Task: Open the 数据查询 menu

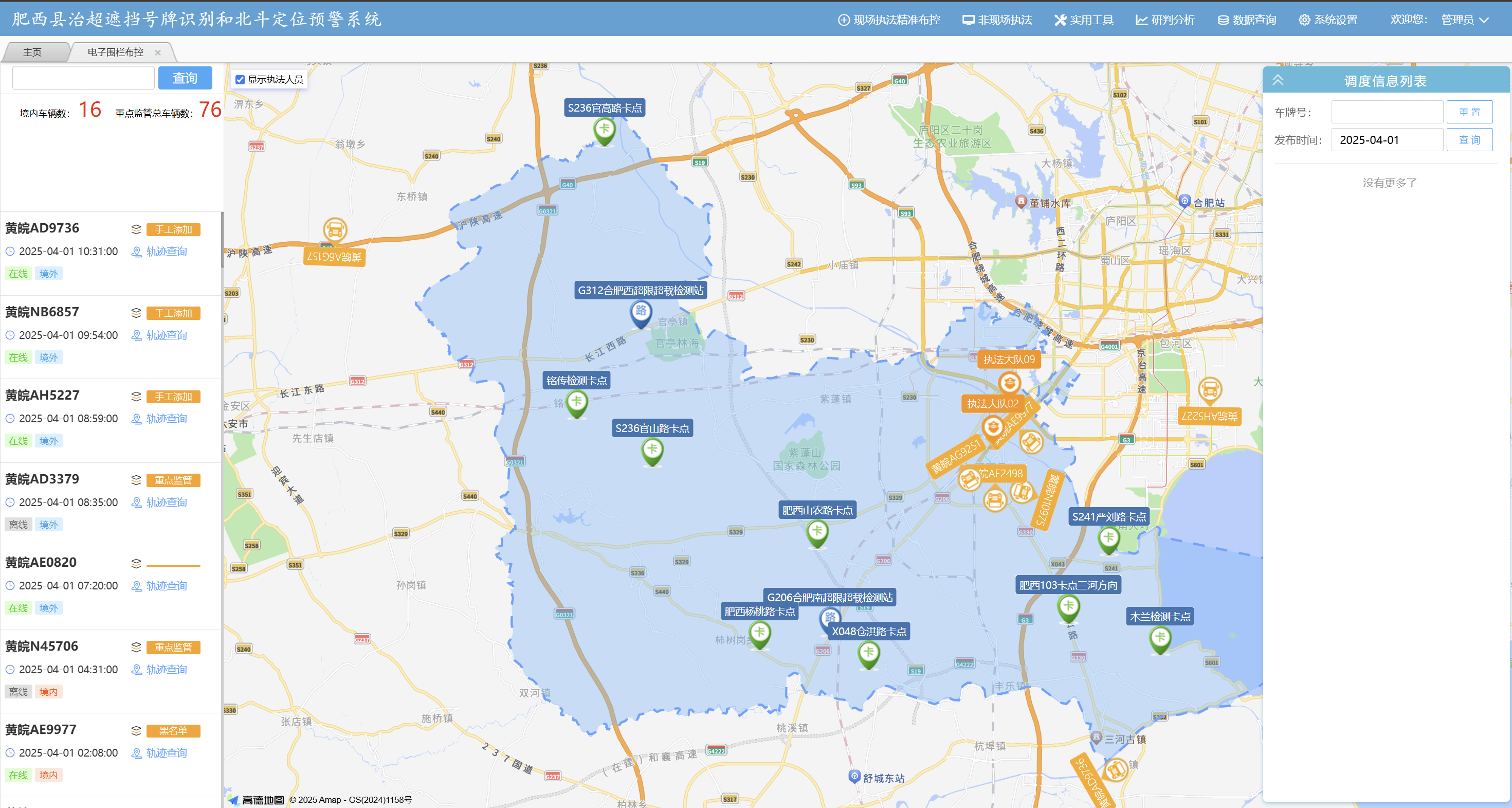Action: tap(1246, 20)
